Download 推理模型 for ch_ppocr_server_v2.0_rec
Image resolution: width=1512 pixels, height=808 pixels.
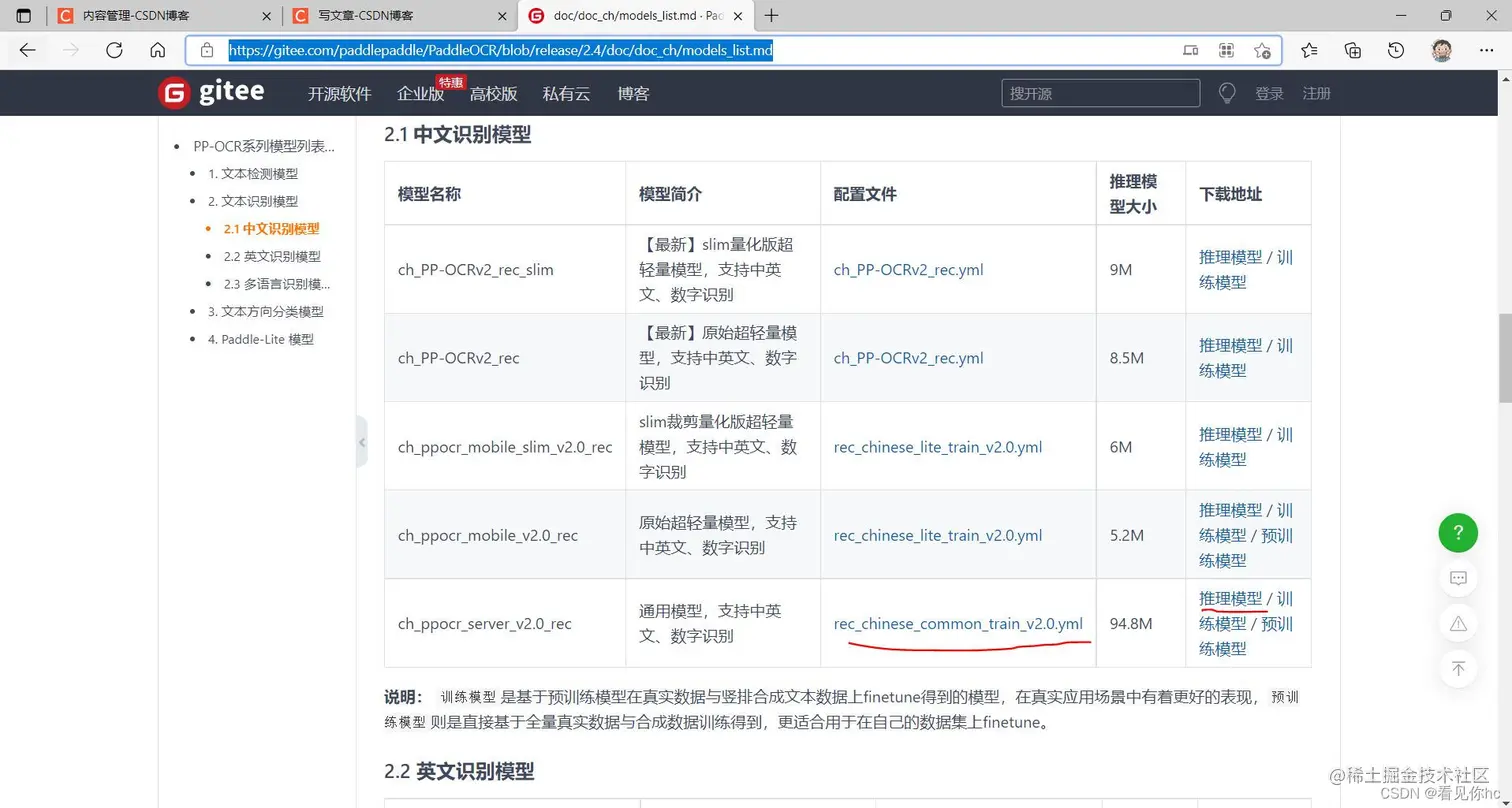click(x=1230, y=598)
